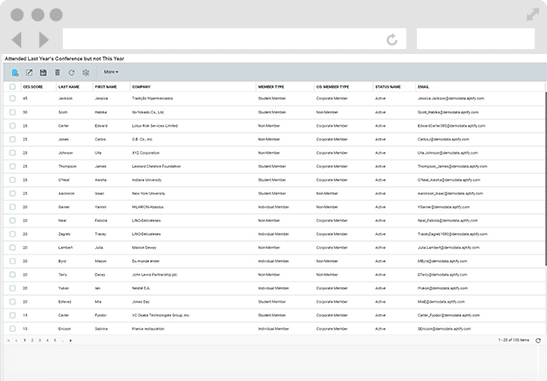This screenshot has height=381, width=547.
Task: Check the Jones Day row checkbox
Action: point(13,302)
